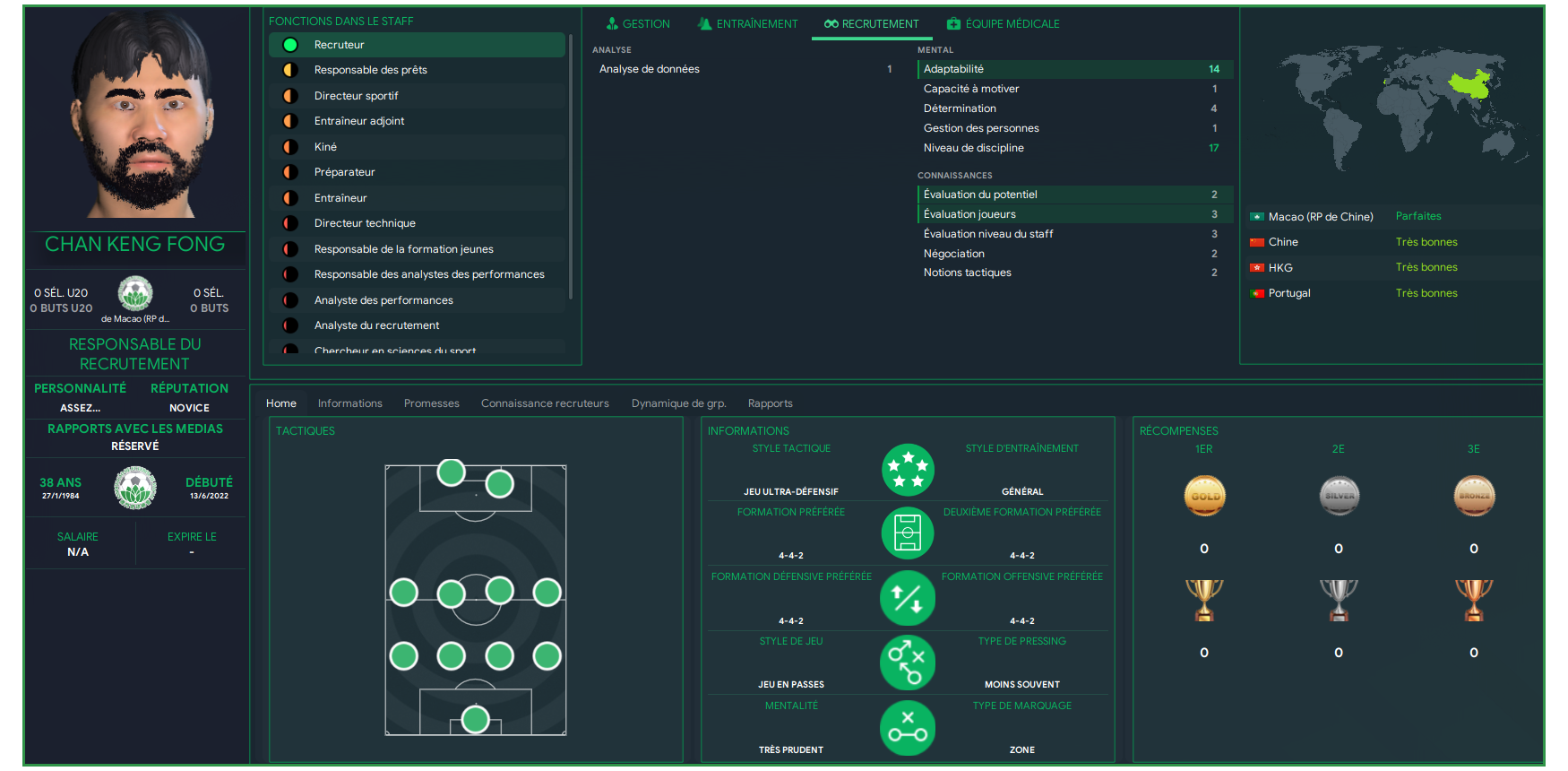Click the Macao (RP de Chine) knowledge entry
The image size is (1568, 771).
[1320, 217]
